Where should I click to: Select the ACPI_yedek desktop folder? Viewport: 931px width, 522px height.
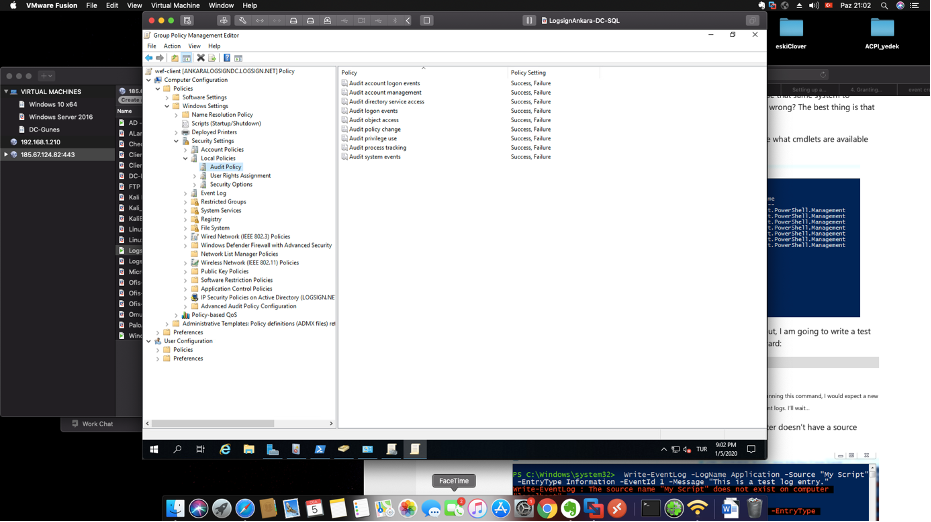click(x=882, y=33)
